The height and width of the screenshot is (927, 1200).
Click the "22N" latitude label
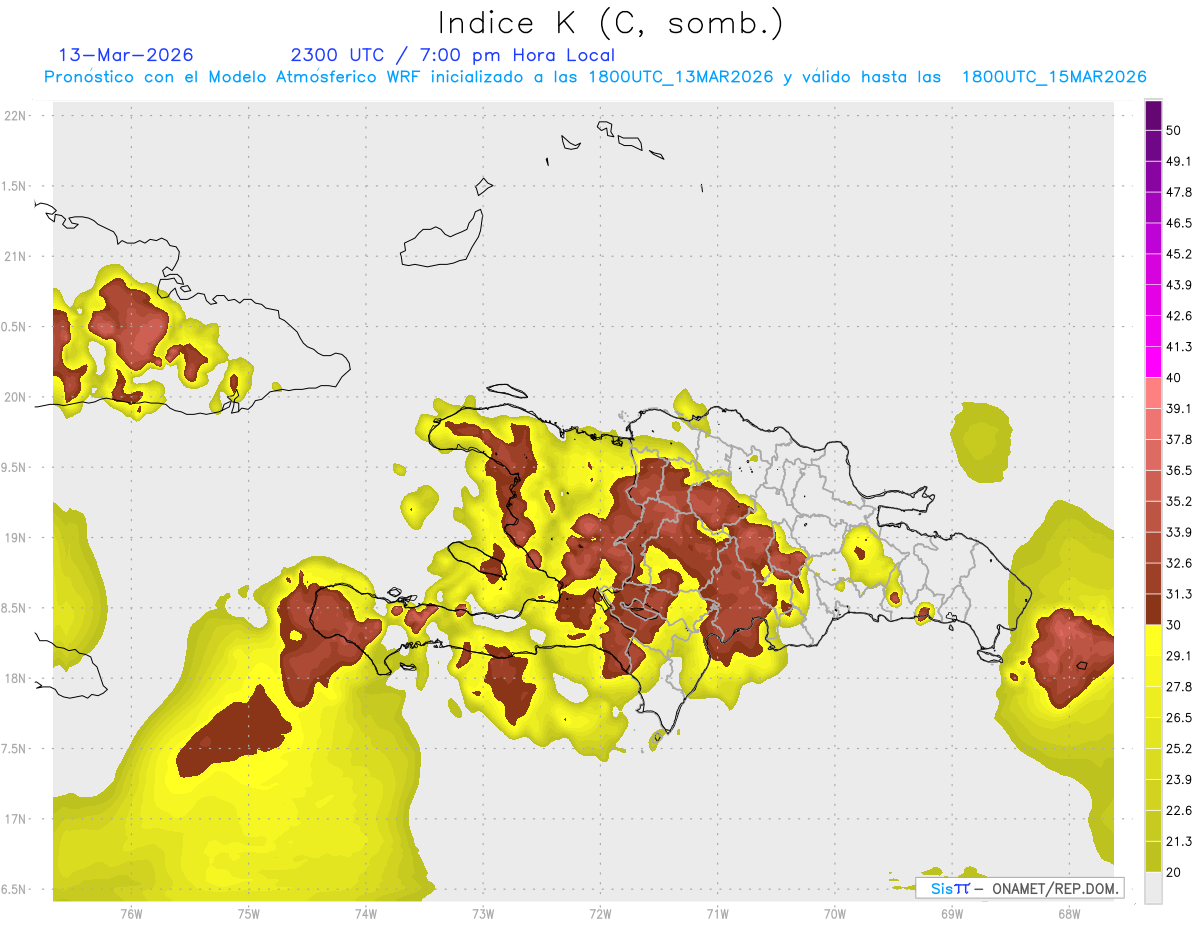point(16,116)
